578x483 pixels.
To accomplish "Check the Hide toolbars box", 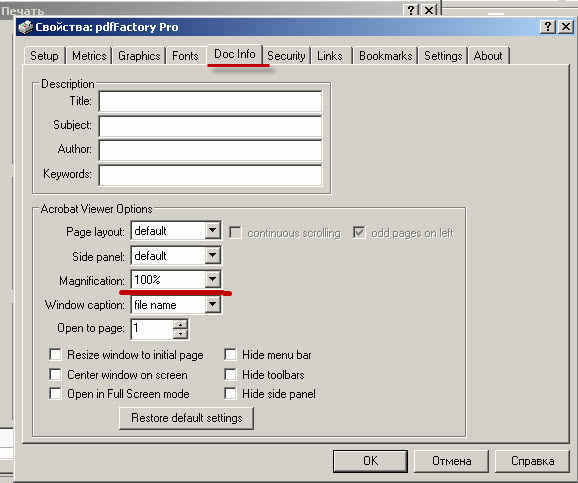I will [x=230, y=375].
